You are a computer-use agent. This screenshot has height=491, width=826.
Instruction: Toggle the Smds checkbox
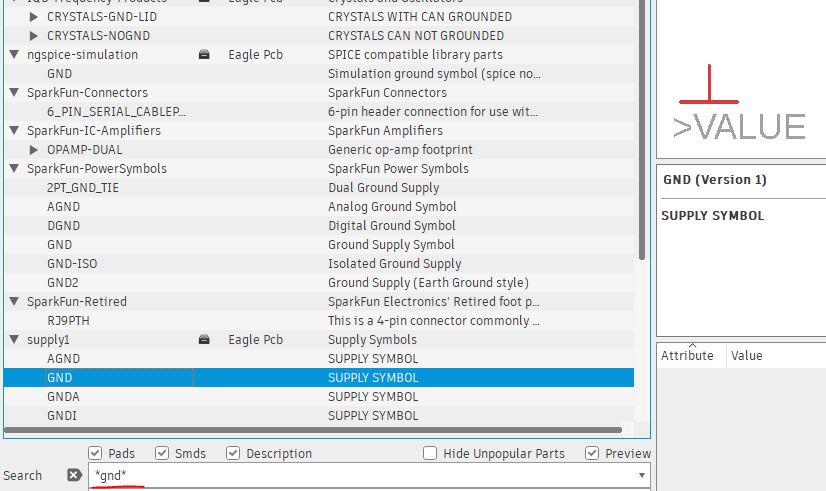pyautogui.click(x=162, y=453)
